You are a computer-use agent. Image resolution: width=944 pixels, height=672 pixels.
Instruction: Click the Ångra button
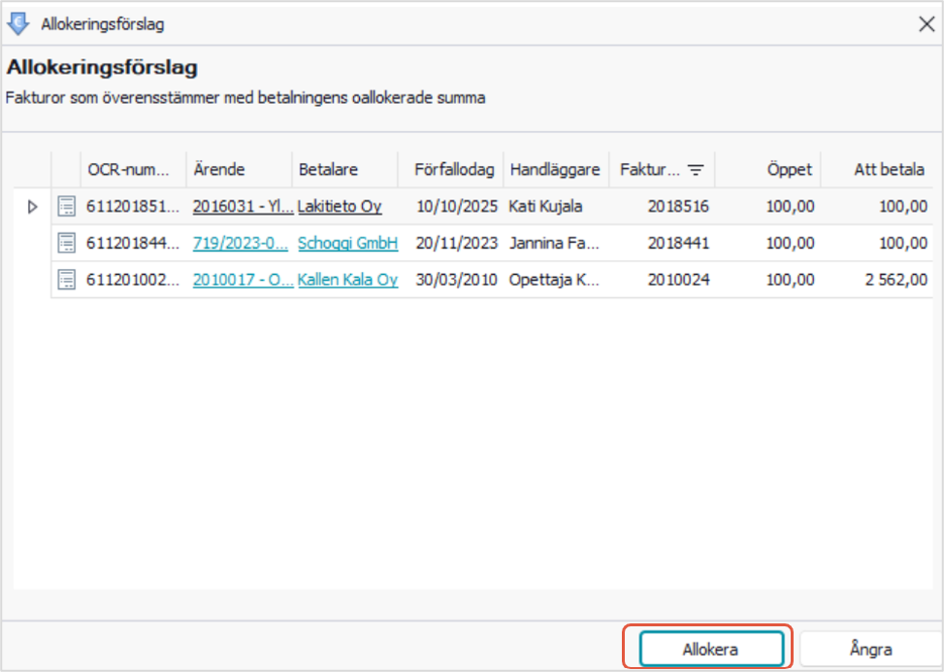click(871, 649)
